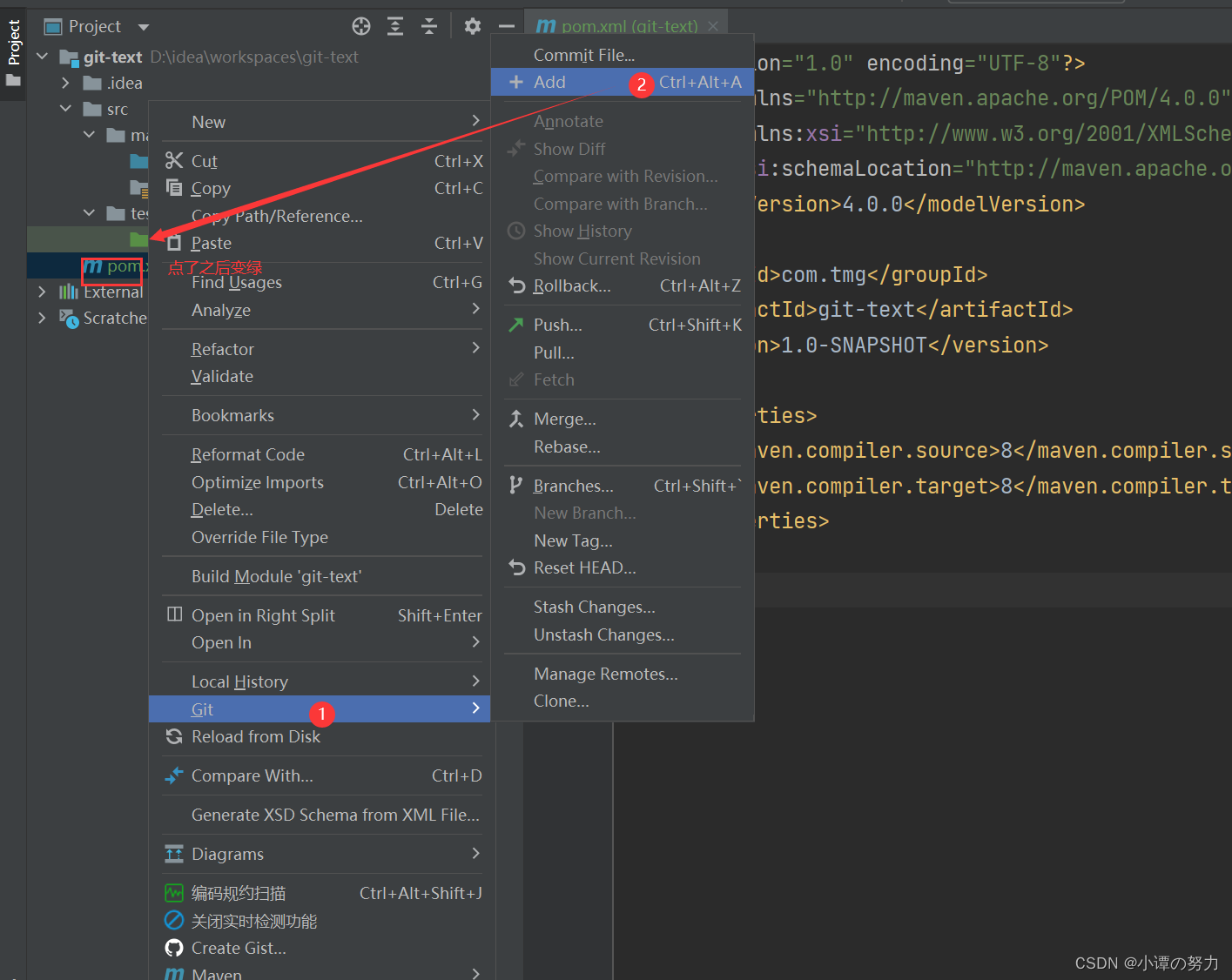Open Manage Remotes... entry
Viewport: 1232px width, 980px height.
[x=622, y=674]
